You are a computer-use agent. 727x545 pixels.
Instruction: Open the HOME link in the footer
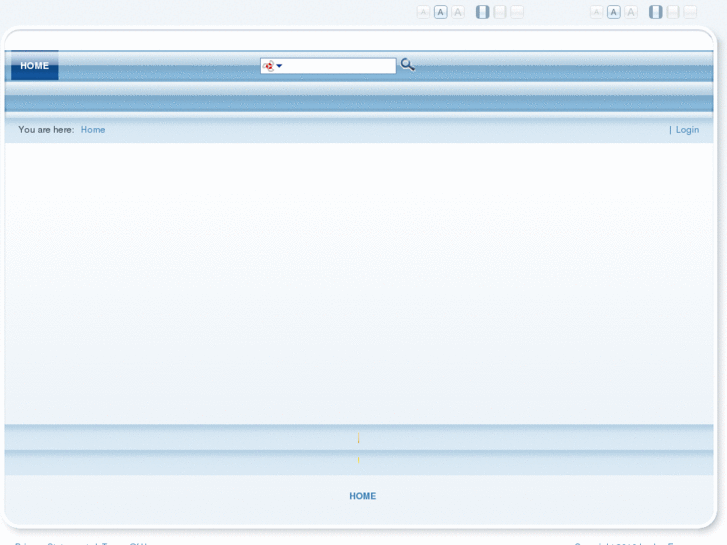(363, 496)
